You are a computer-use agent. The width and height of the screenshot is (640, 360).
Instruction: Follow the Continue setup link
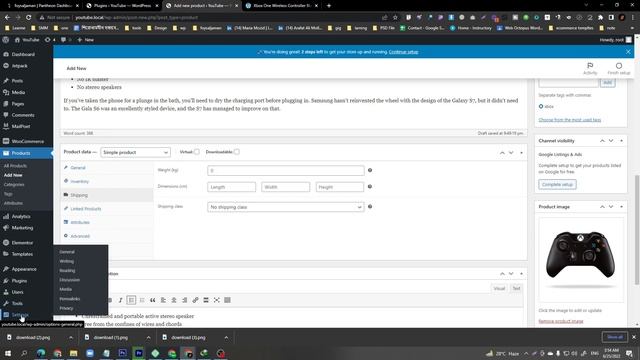click(403, 52)
